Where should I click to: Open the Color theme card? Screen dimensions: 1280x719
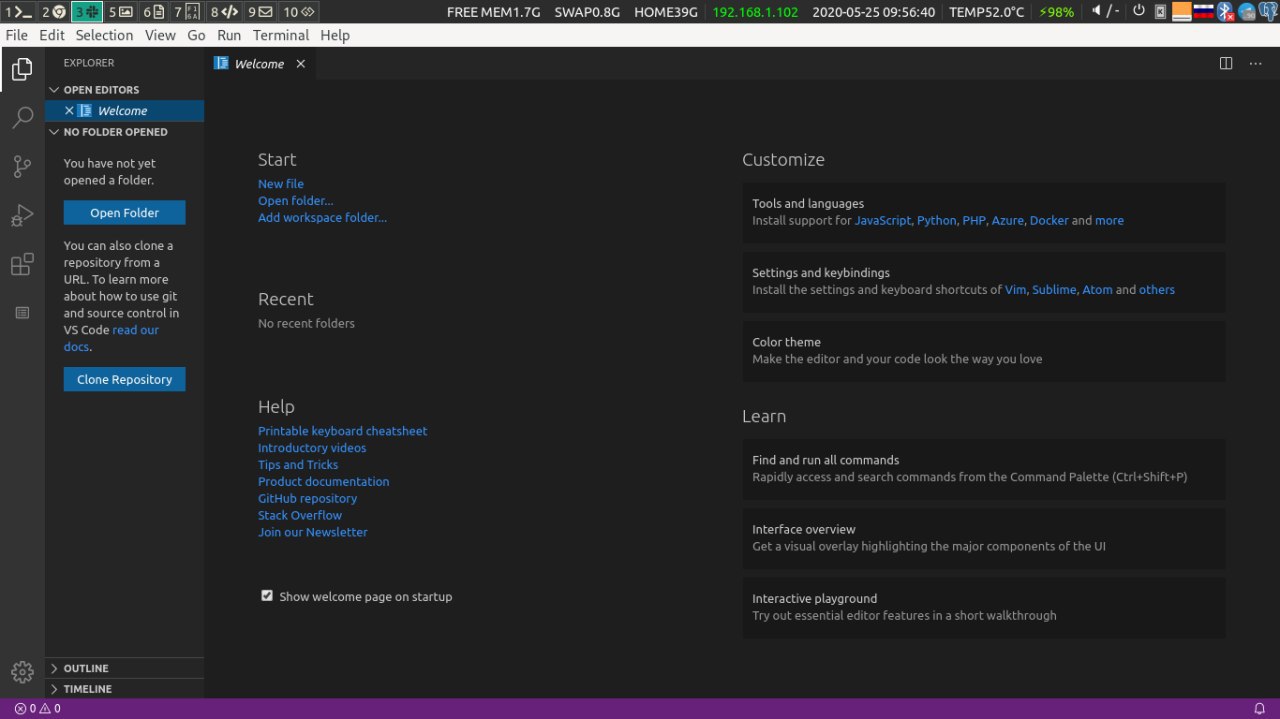pyautogui.click(x=984, y=350)
